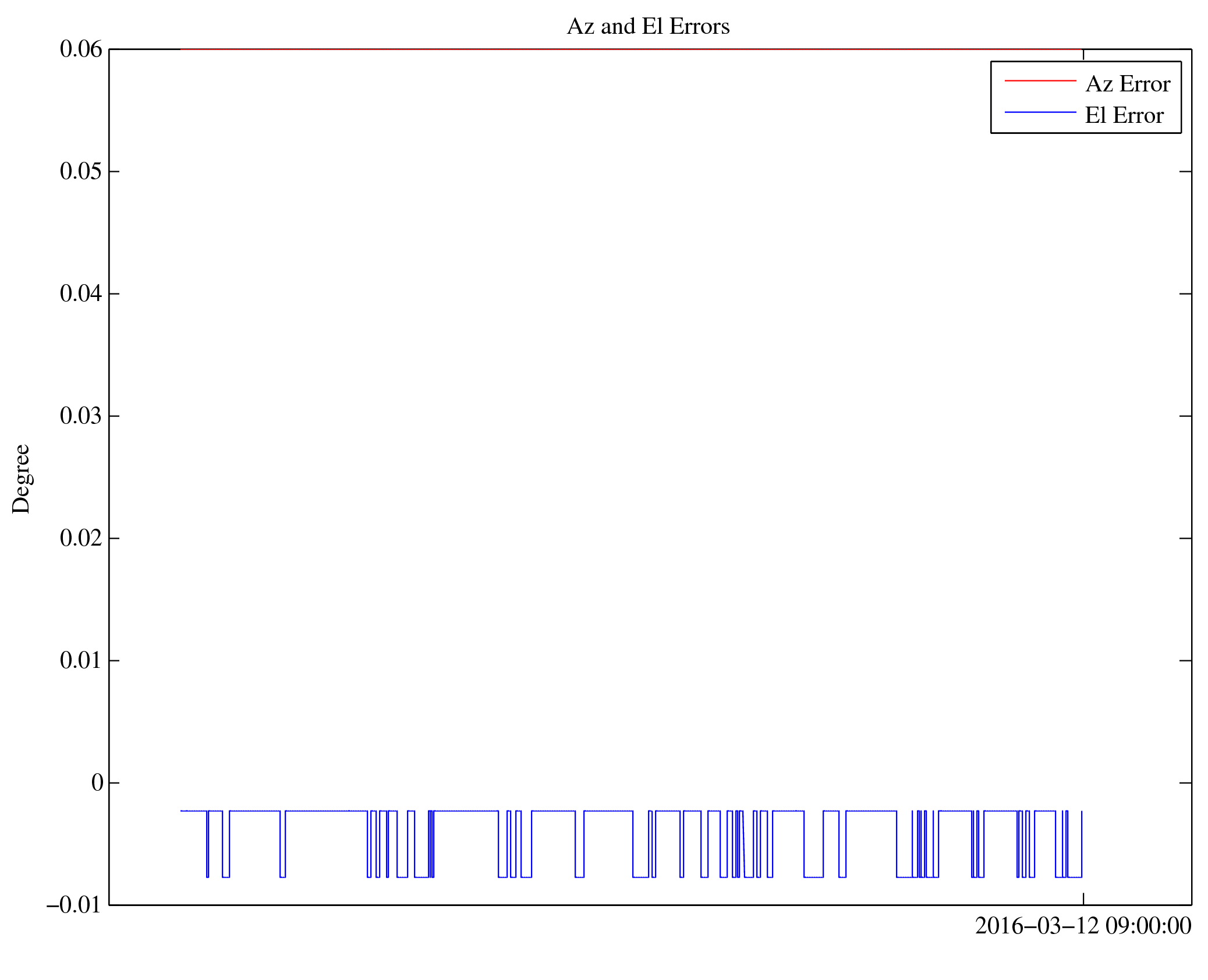The image size is (1208, 980).
Task: Click the 0.02 y-axis tick label
Action: click(80, 538)
